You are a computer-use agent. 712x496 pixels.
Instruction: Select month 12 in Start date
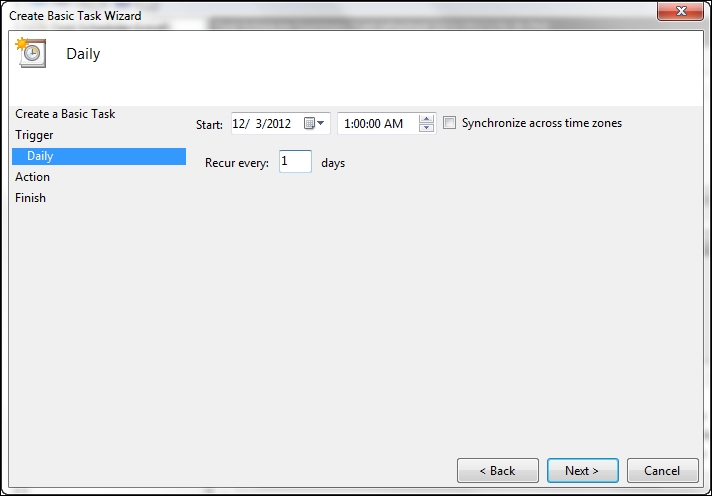[x=238, y=124]
